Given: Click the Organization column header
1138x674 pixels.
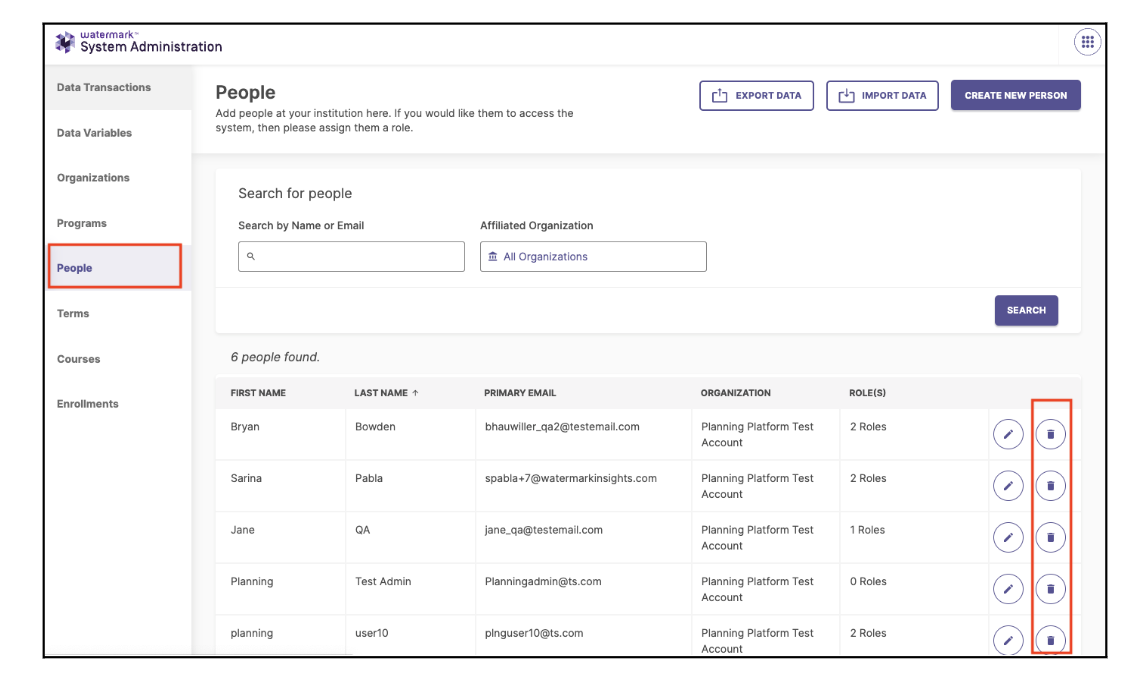Looking at the screenshot, I should coord(735,393).
